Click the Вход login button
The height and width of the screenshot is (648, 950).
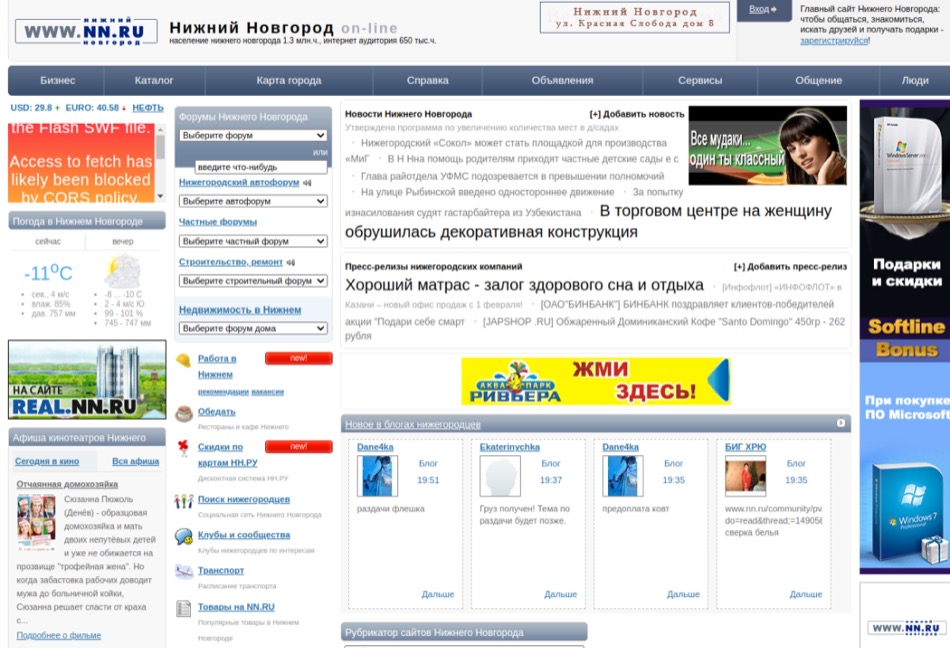click(x=763, y=10)
